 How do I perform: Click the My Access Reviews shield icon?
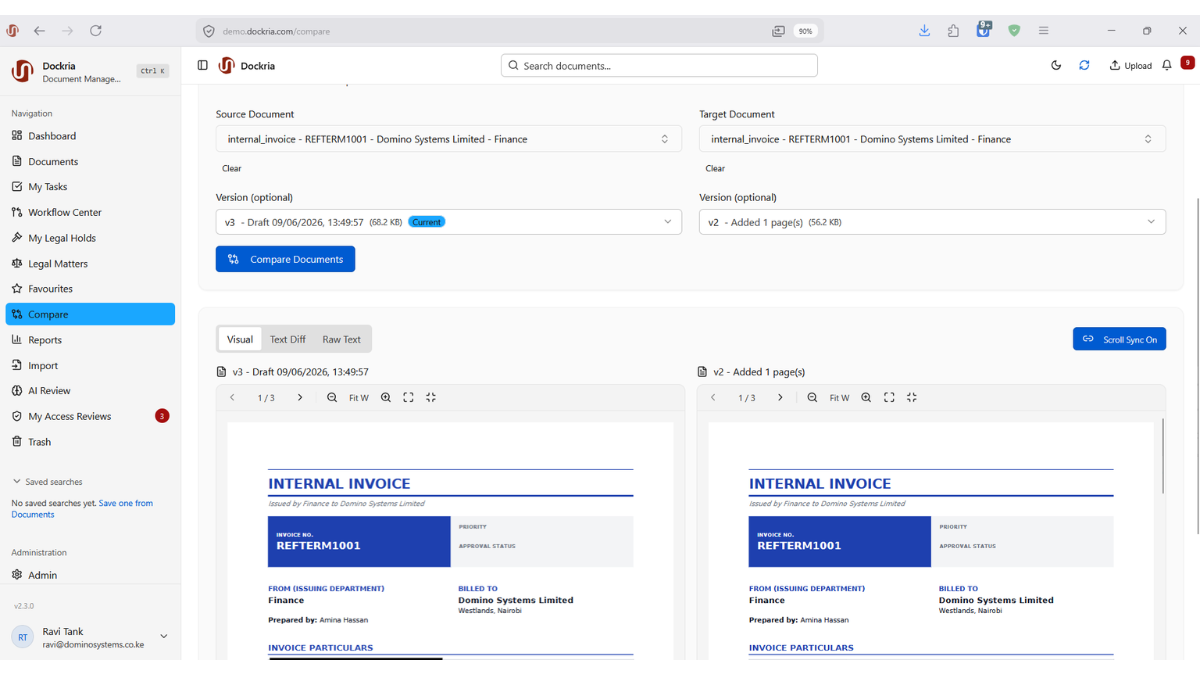click(17, 416)
